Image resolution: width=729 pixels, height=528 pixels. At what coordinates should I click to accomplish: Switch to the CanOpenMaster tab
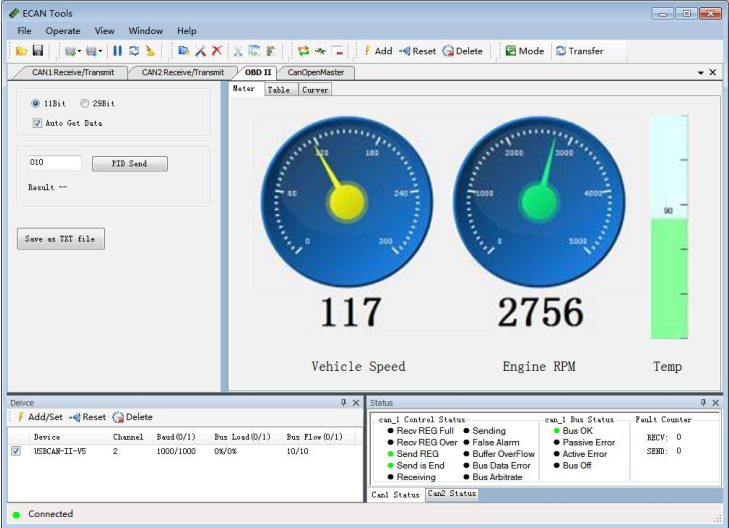(x=315, y=72)
